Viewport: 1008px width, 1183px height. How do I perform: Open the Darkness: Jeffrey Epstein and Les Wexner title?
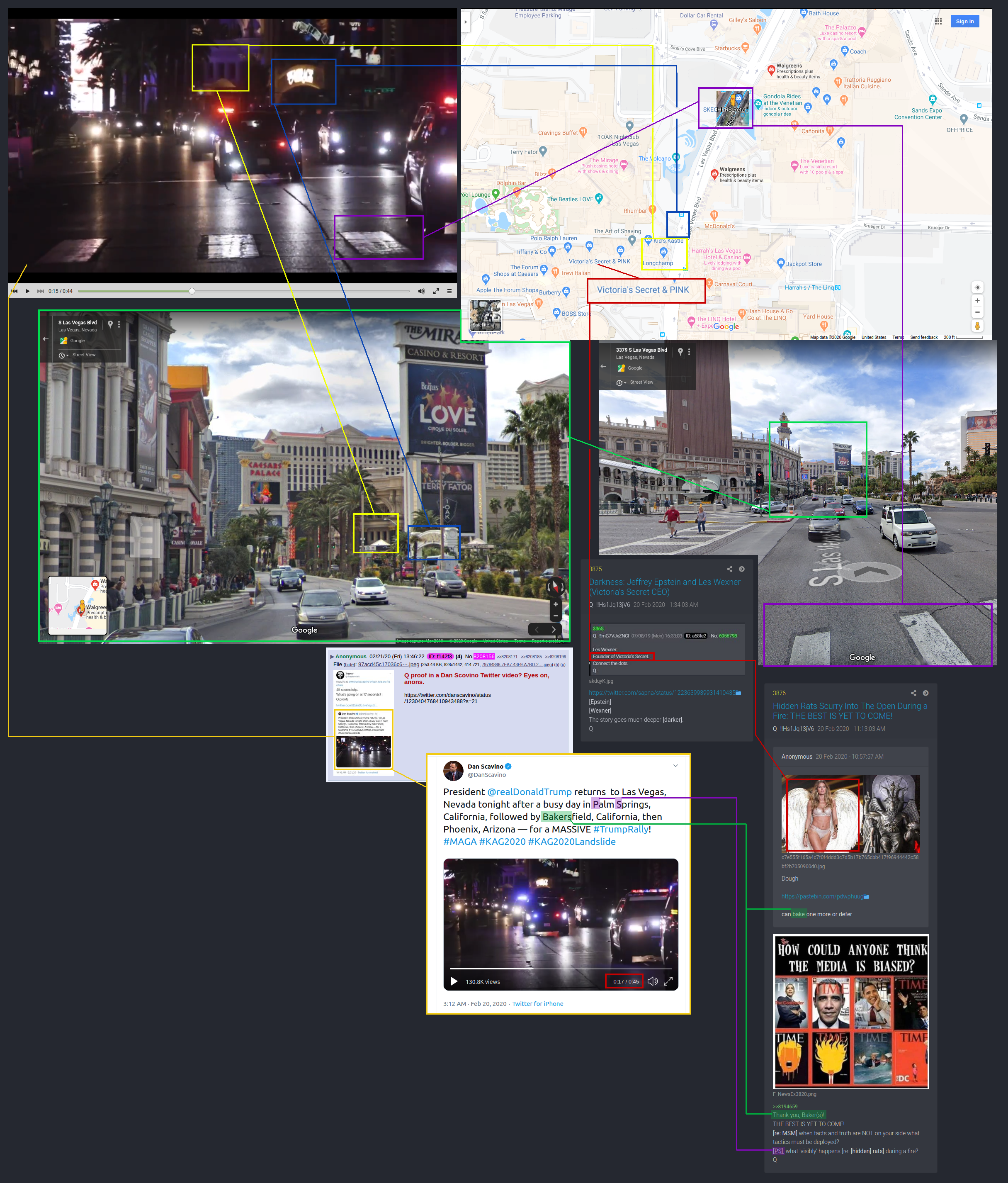[x=664, y=587]
